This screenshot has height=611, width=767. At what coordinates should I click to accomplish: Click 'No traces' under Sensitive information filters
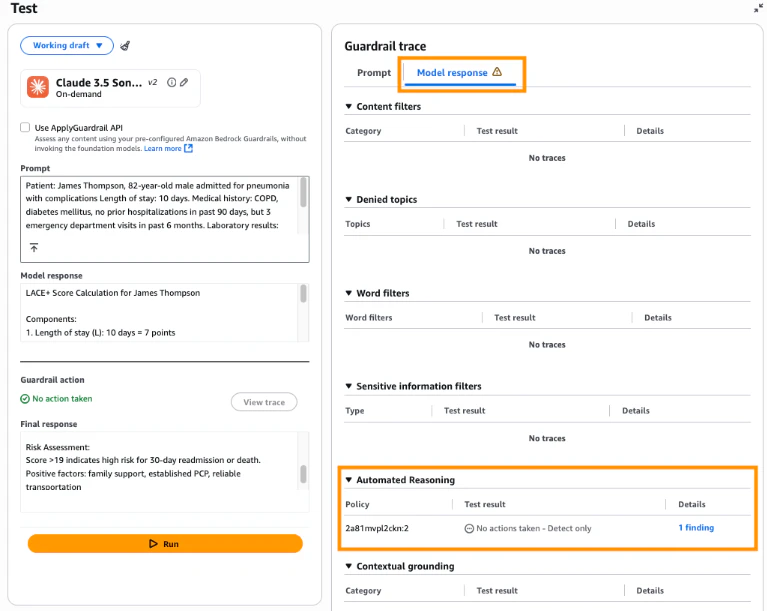547,438
